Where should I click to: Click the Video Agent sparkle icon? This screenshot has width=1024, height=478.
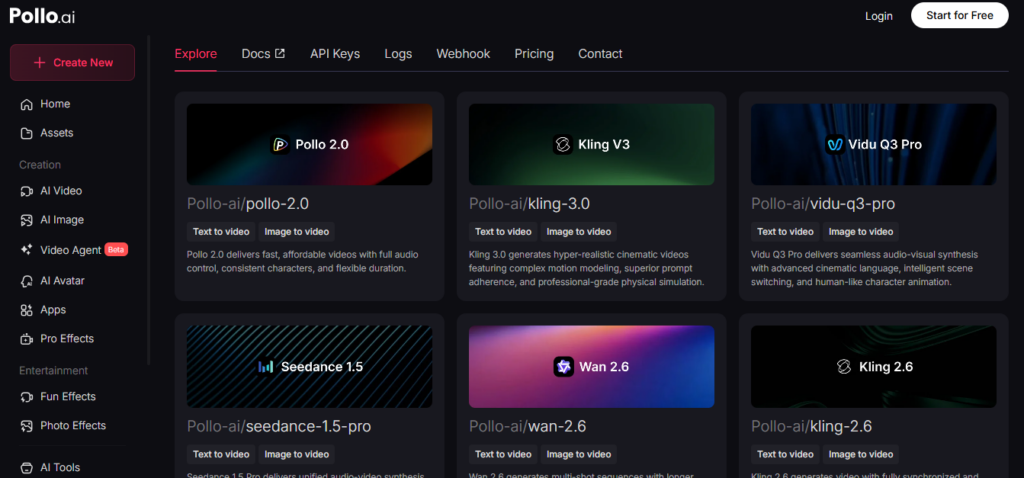click(x=26, y=249)
